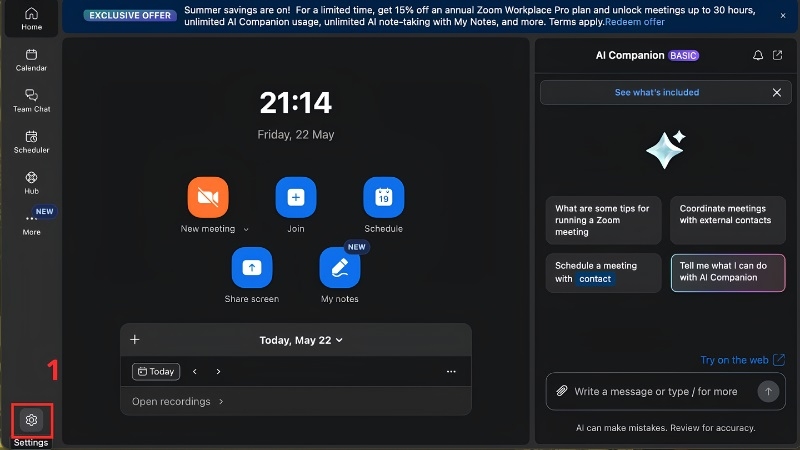Start a New meeting with orange icon
The height and width of the screenshot is (450, 800).
(208, 197)
